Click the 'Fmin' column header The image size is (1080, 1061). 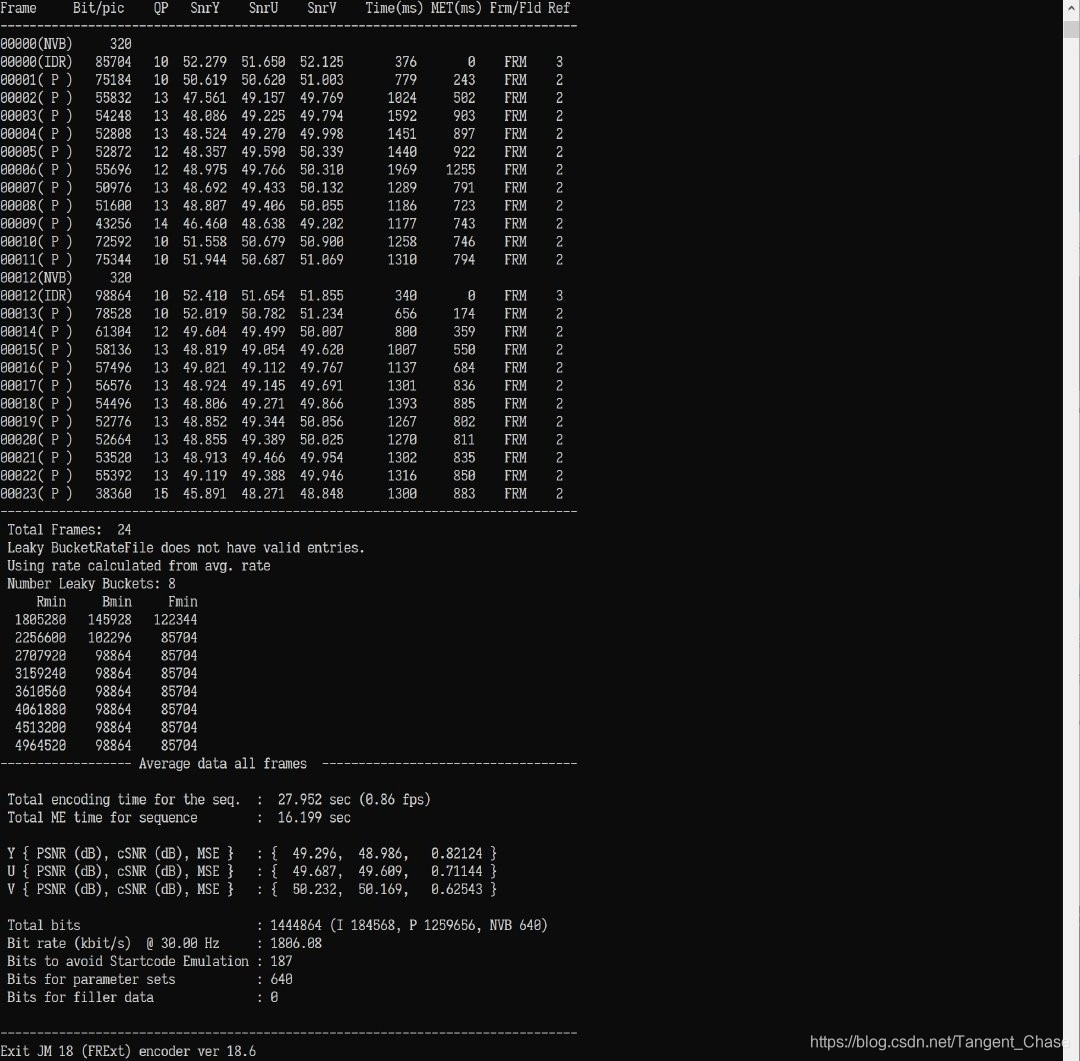pos(183,601)
